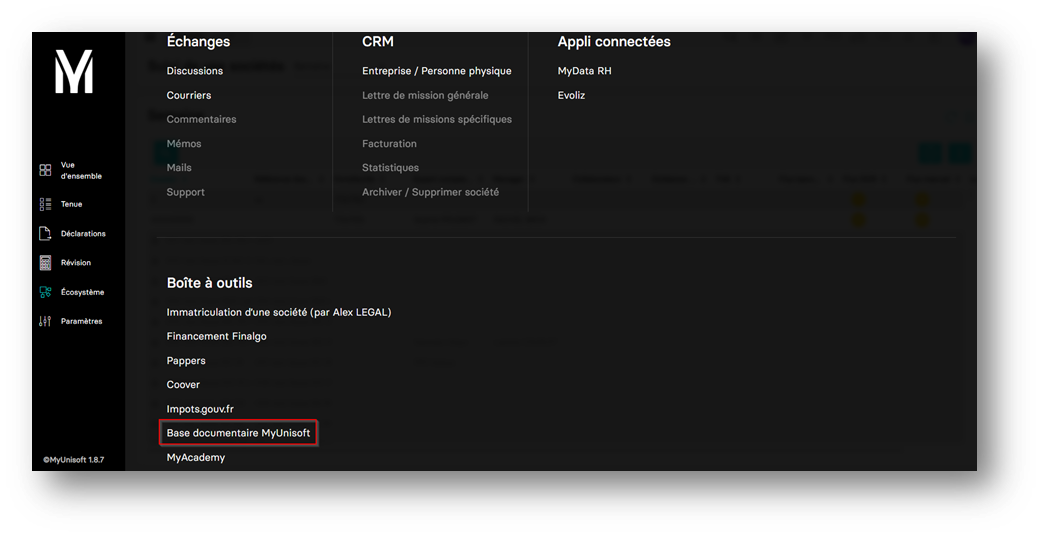
Task: Open the MyAcademy link
Action: click(196, 458)
